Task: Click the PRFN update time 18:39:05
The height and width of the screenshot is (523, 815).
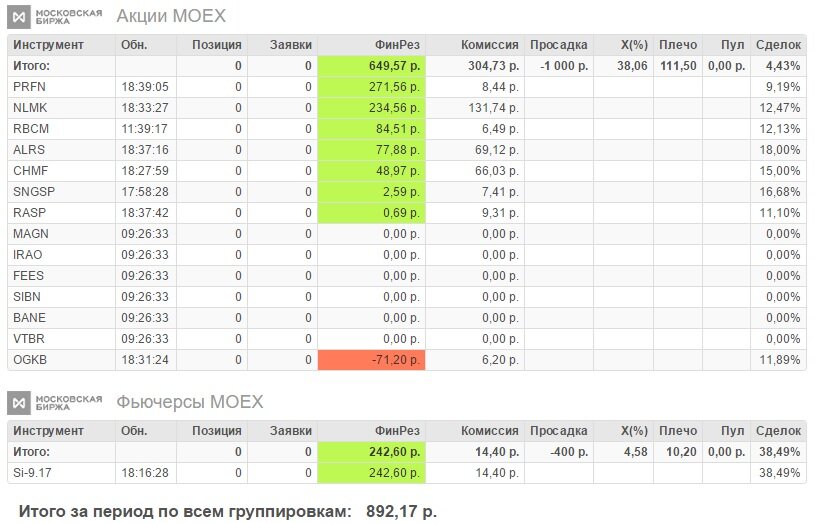Action: coord(145,87)
